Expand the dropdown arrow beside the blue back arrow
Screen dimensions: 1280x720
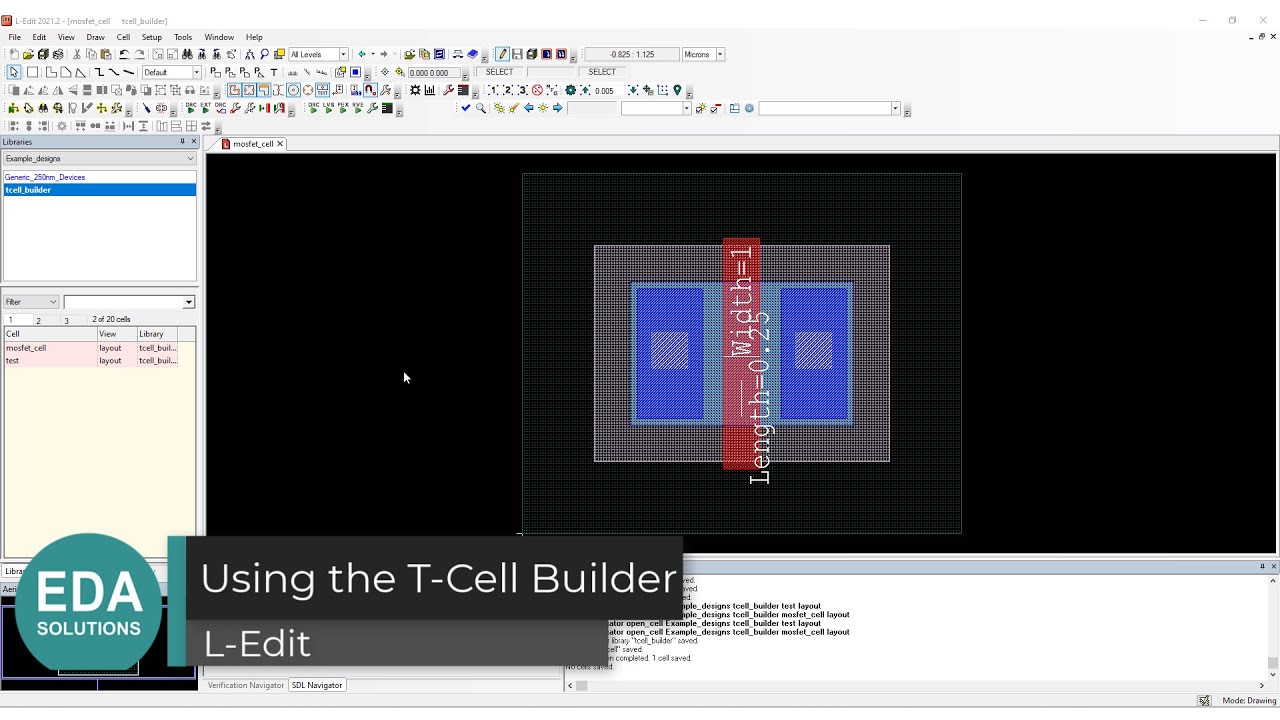[373, 54]
